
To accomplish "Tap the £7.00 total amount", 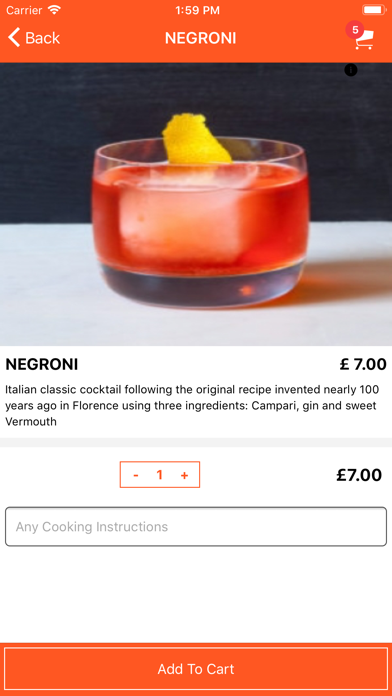I will (x=359, y=475).
